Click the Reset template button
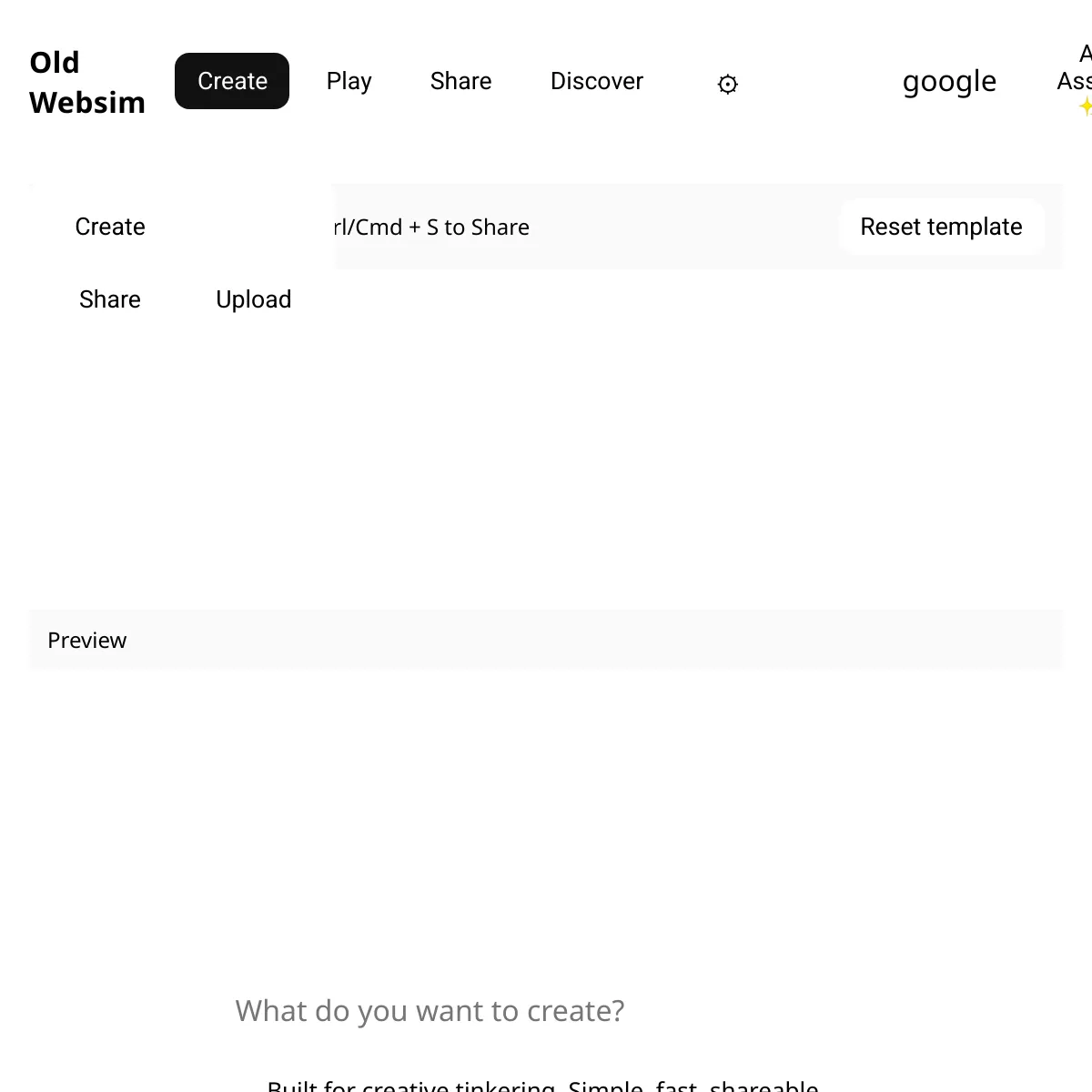1092x1092 pixels. [941, 227]
